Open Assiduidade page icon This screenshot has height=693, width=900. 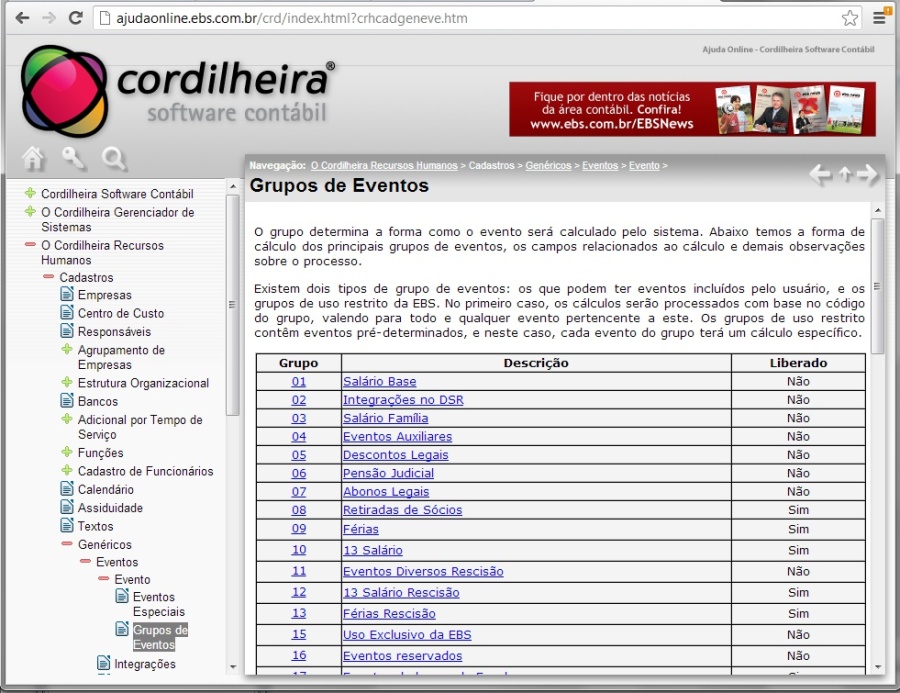(x=67, y=507)
